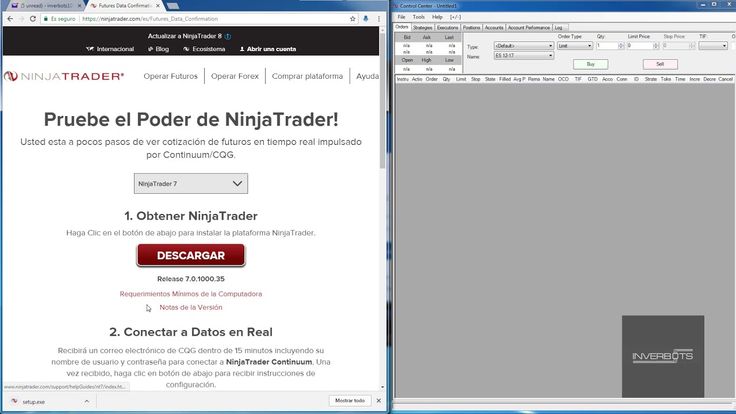Viewport: 736px width, 414px height.
Task: Click the setup.exe download item
Action: tap(33, 402)
